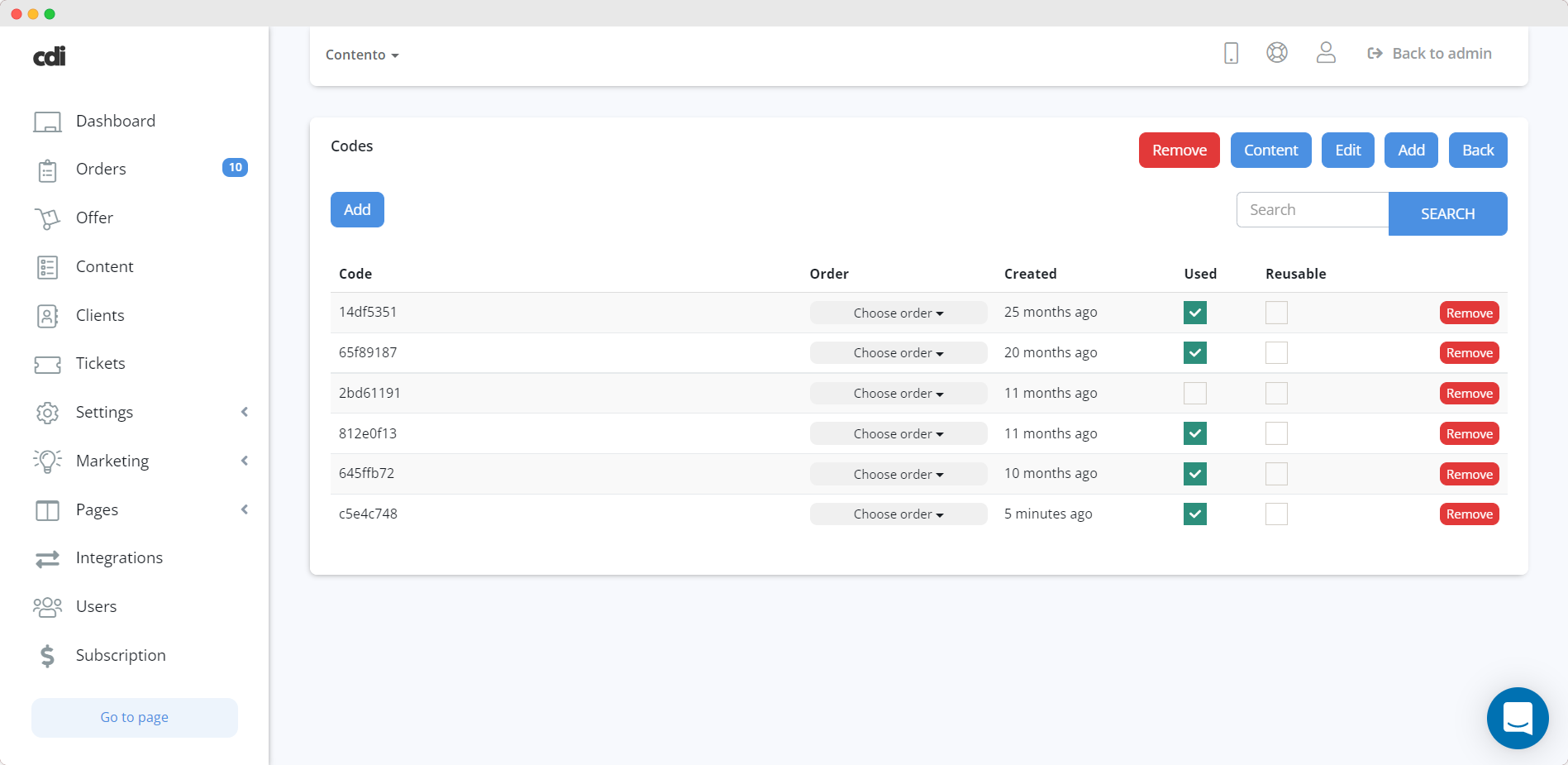
Task: Click the Clients contact-card icon
Action: pyautogui.click(x=47, y=316)
